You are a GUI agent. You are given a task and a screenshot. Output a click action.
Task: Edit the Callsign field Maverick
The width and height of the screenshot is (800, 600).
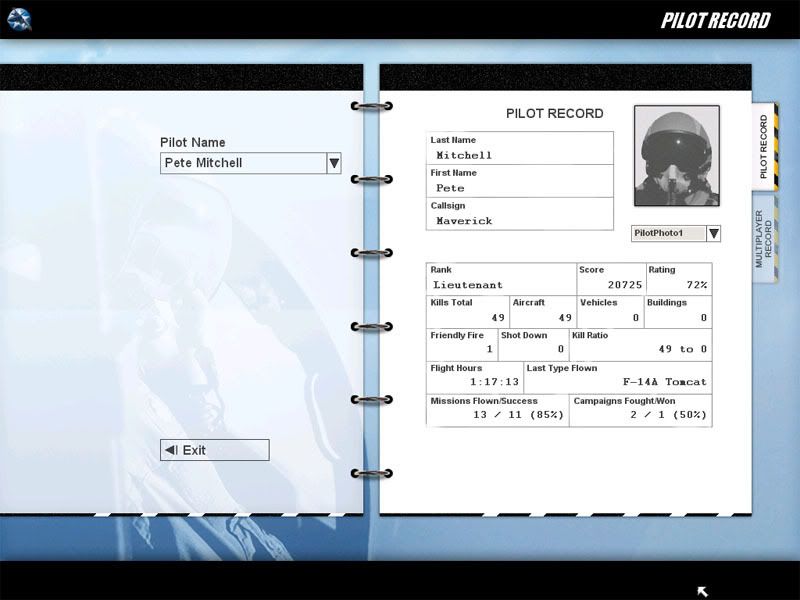tap(519, 214)
